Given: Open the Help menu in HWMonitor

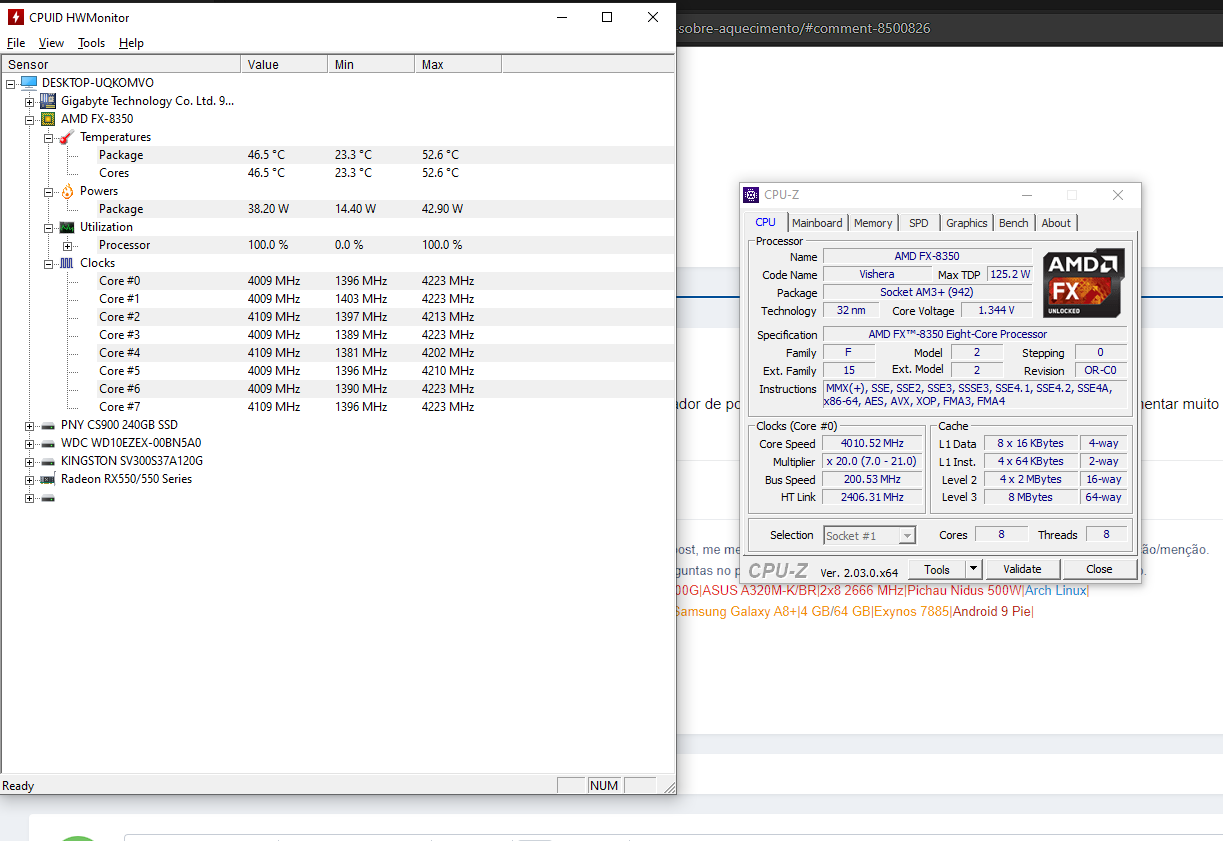Looking at the screenshot, I should tap(131, 43).
